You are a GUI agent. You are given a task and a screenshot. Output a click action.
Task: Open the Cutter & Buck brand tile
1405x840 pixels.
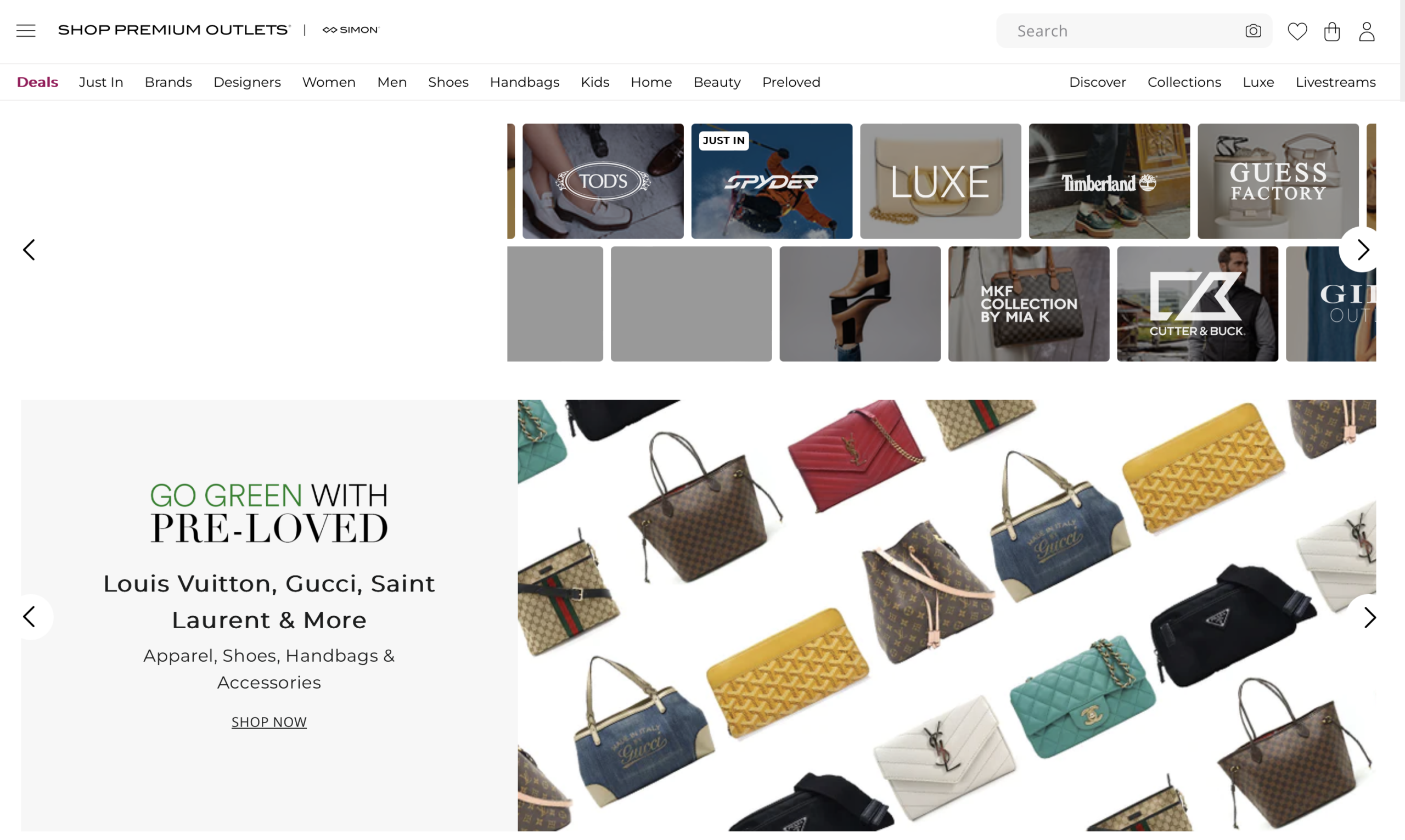[x=1197, y=304]
